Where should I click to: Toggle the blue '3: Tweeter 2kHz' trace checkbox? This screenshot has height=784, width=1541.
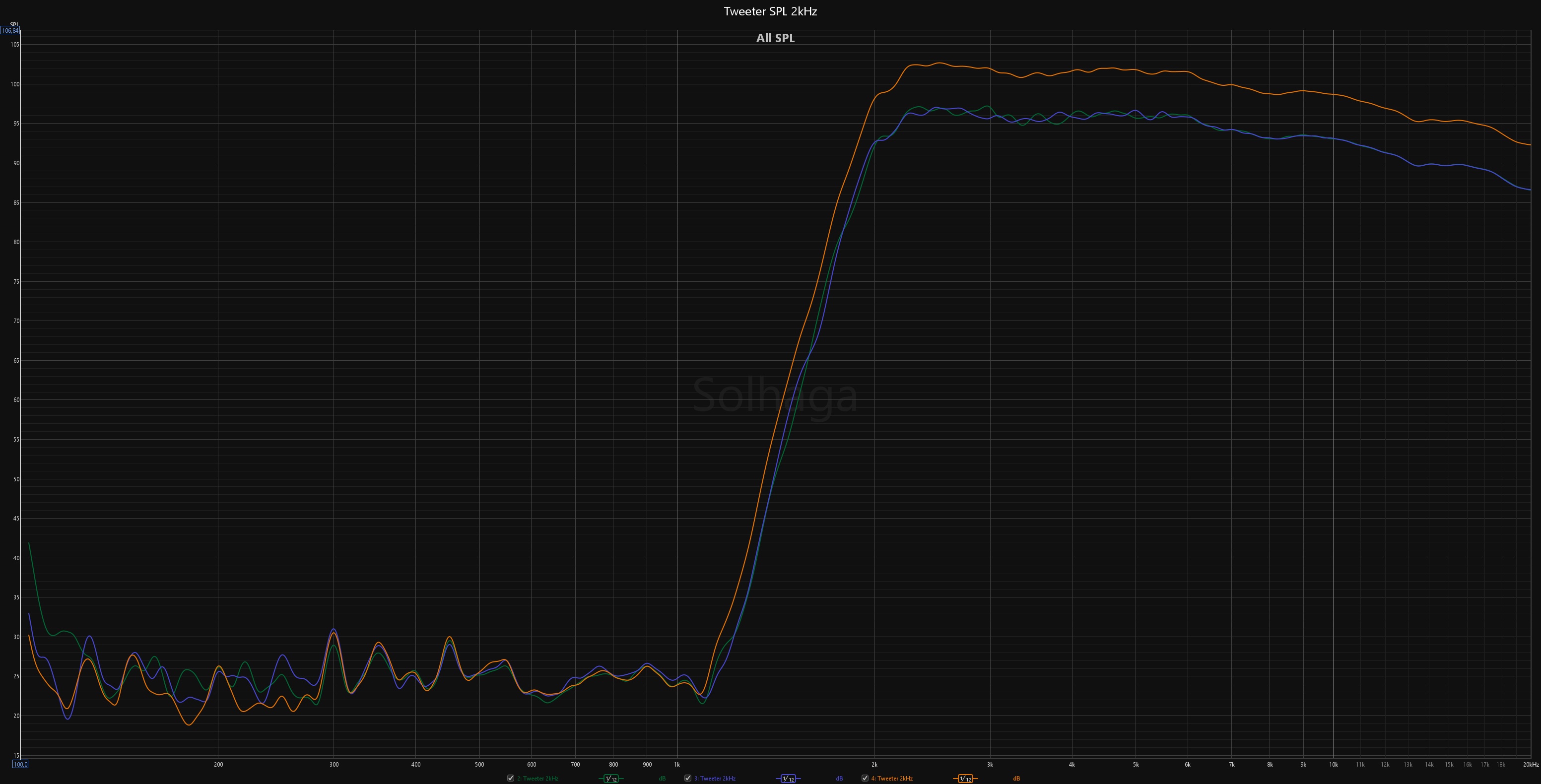[688, 778]
